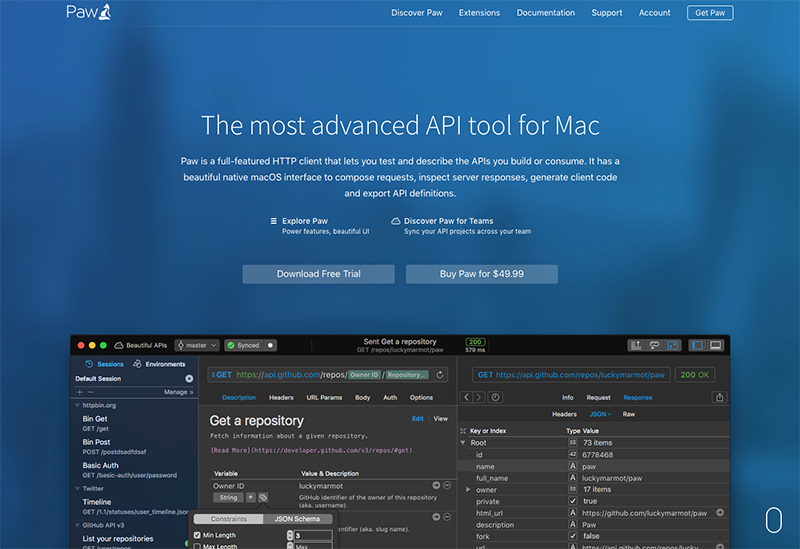Open the String type selector

click(228, 497)
